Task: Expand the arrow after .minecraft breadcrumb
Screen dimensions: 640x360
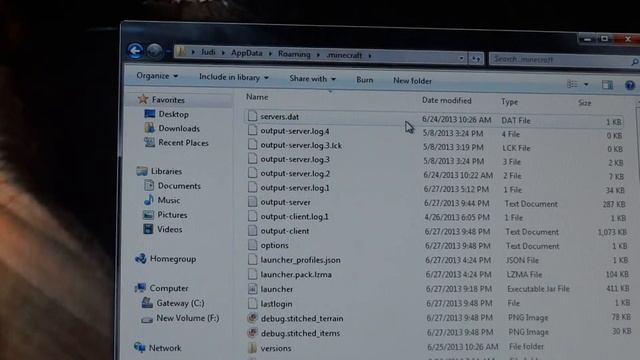Action: point(370,56)
